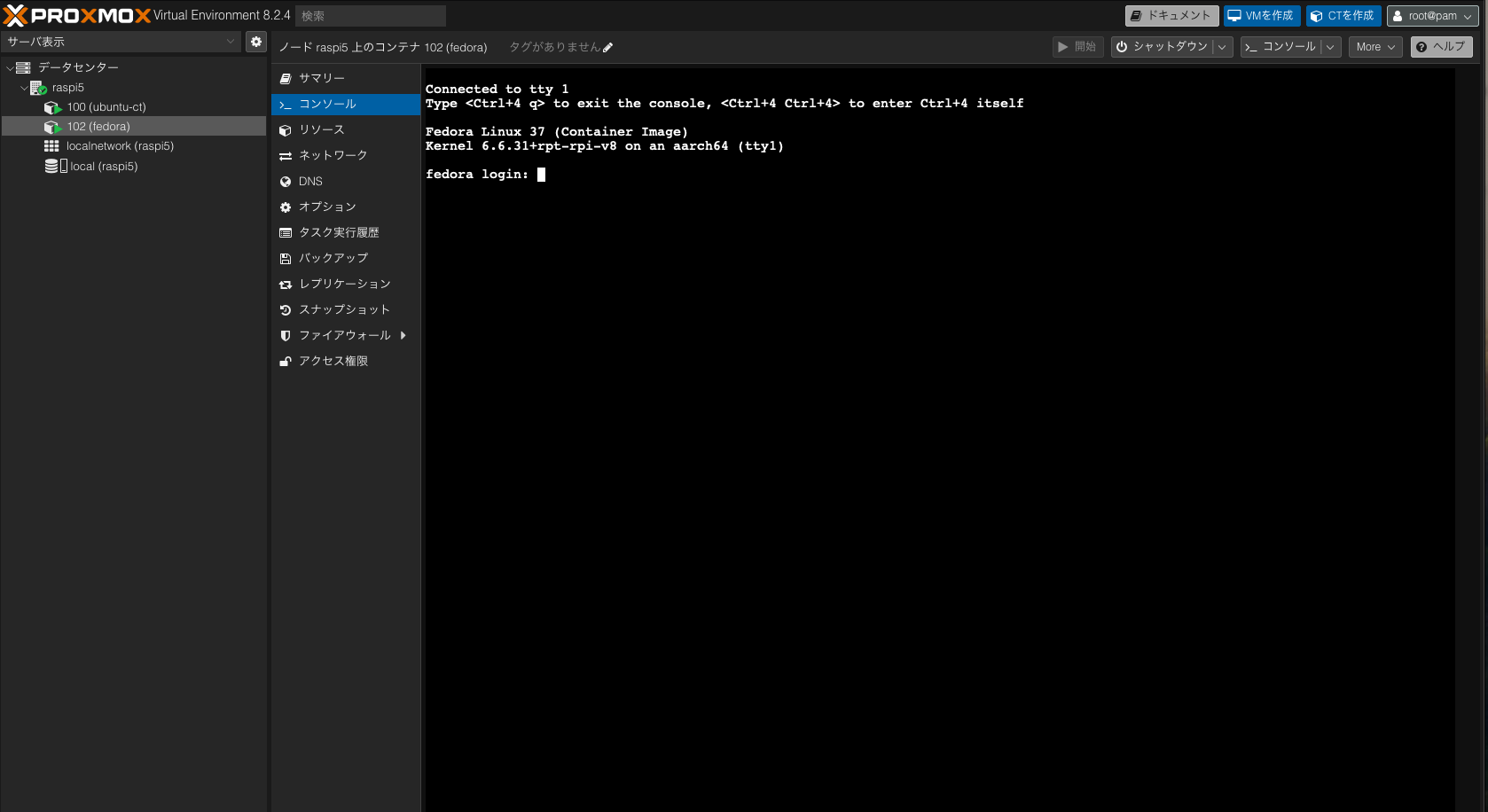This screenshot has height=812, width=1488.
Task: Click the task history list icon
Action: 286,233
